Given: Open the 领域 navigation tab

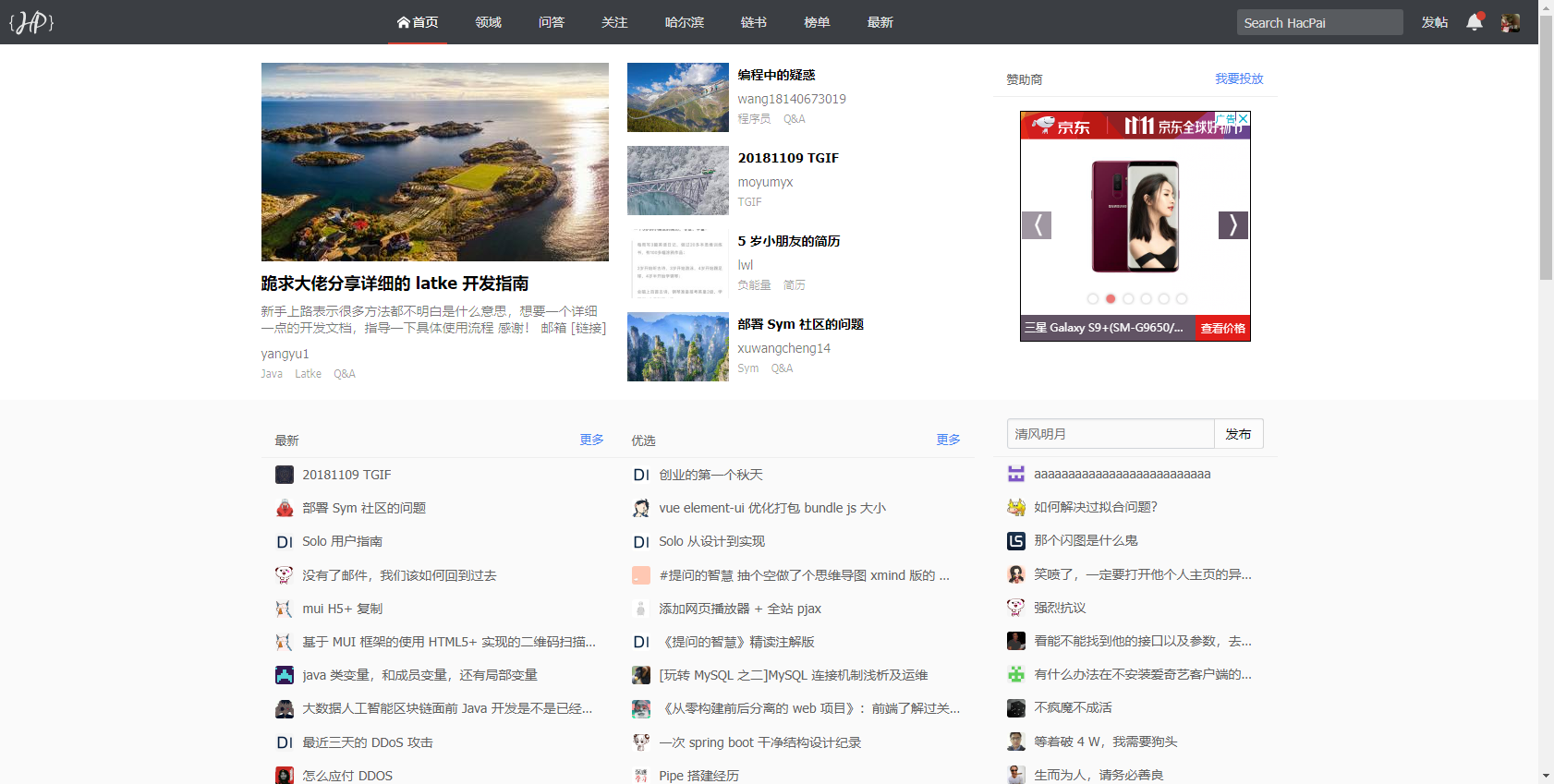Looking at the screenshot, I should tap(489, 22).
